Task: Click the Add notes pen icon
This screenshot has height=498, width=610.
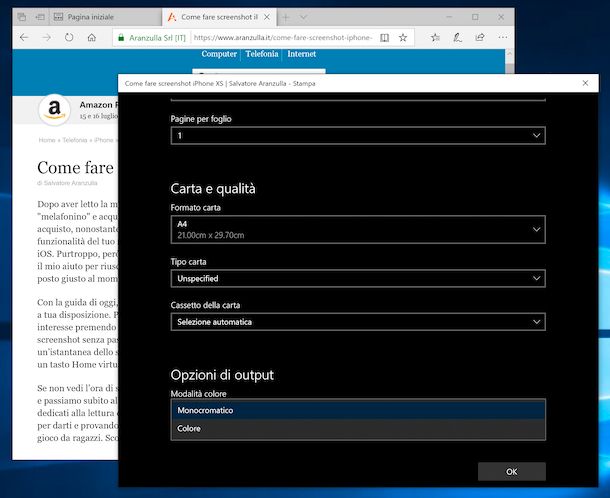Action: [x=457, y=37]
